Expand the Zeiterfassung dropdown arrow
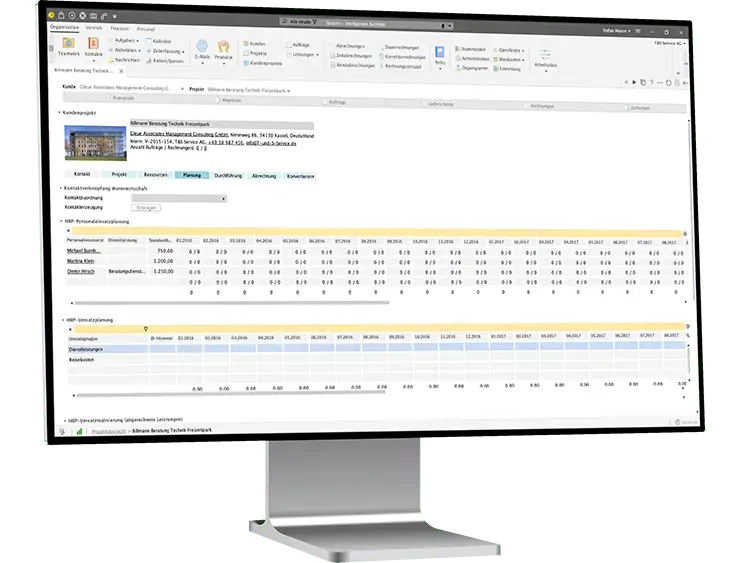Viewport: 740px width, 563px height. point(183,52)
